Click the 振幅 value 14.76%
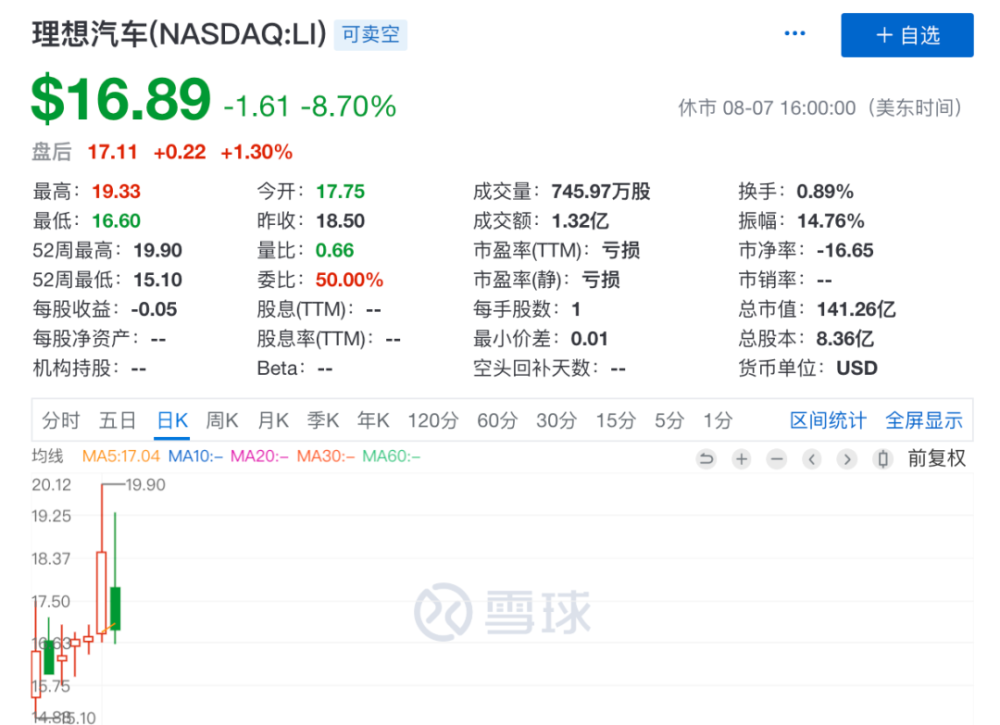This screenshot has height=725, width=1000. [831, 221]
